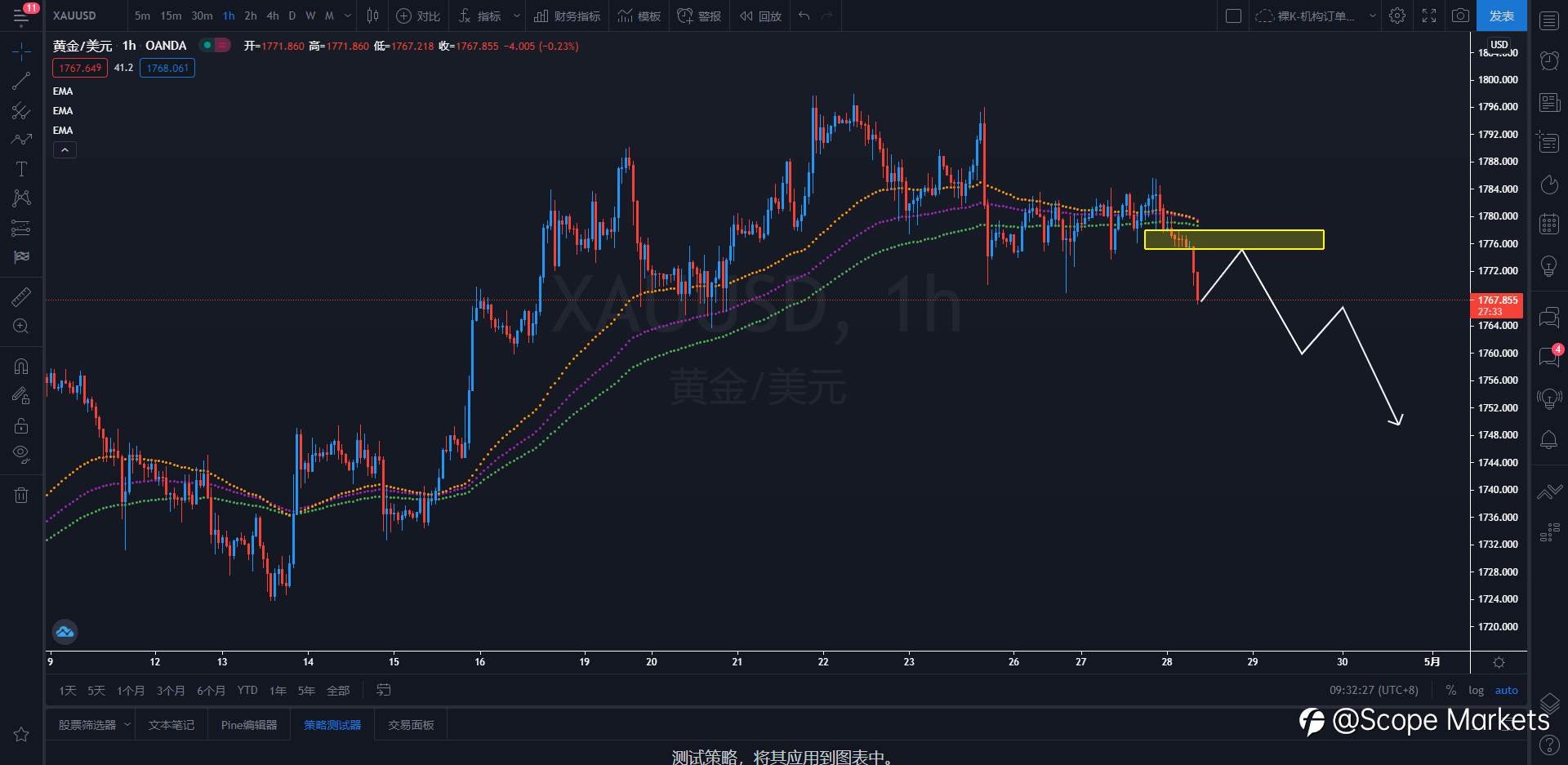Open the indicators dialog
This screenshot has width=1568, height=765.
[x=480, y=16]
